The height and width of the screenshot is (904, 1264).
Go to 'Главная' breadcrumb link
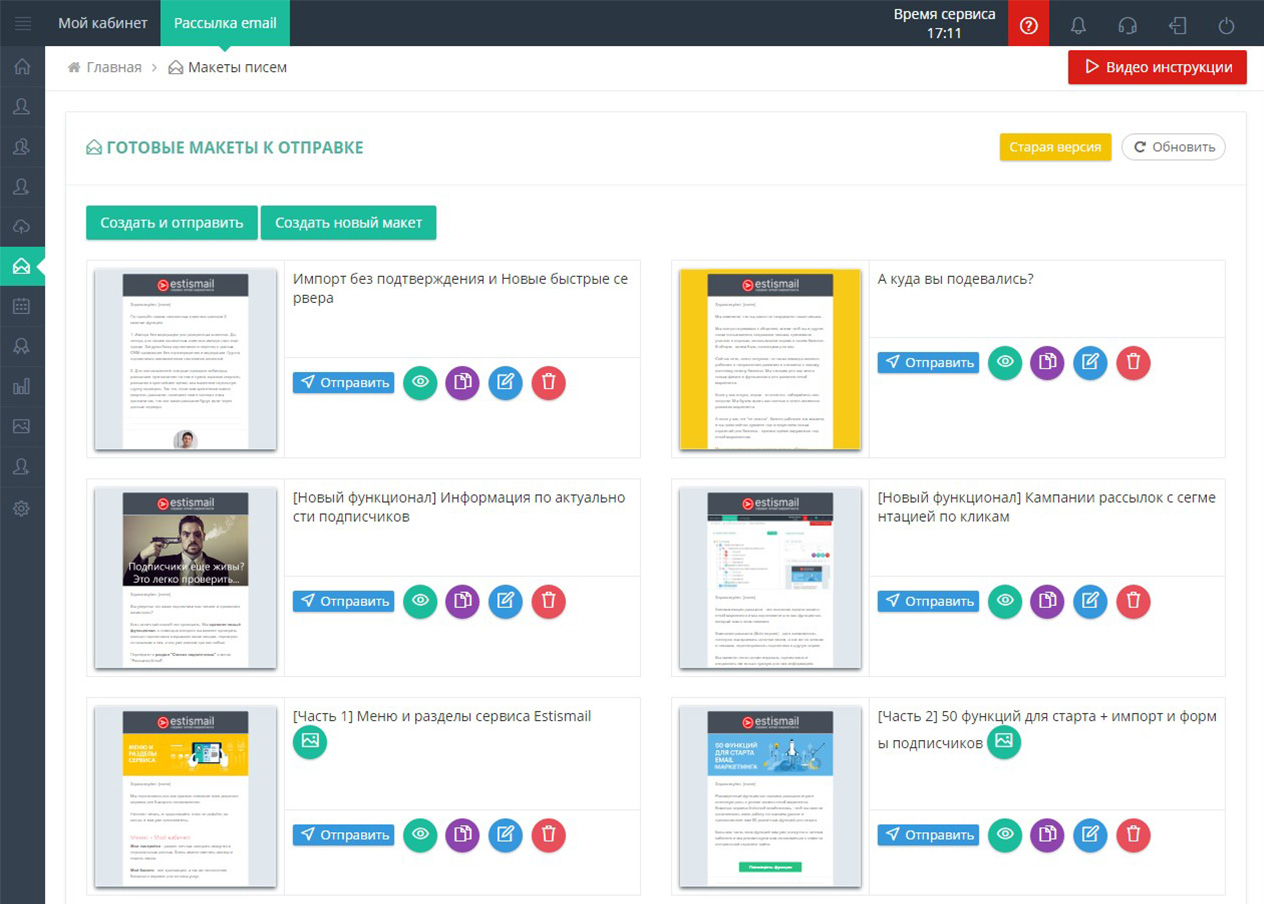point(113,67)
